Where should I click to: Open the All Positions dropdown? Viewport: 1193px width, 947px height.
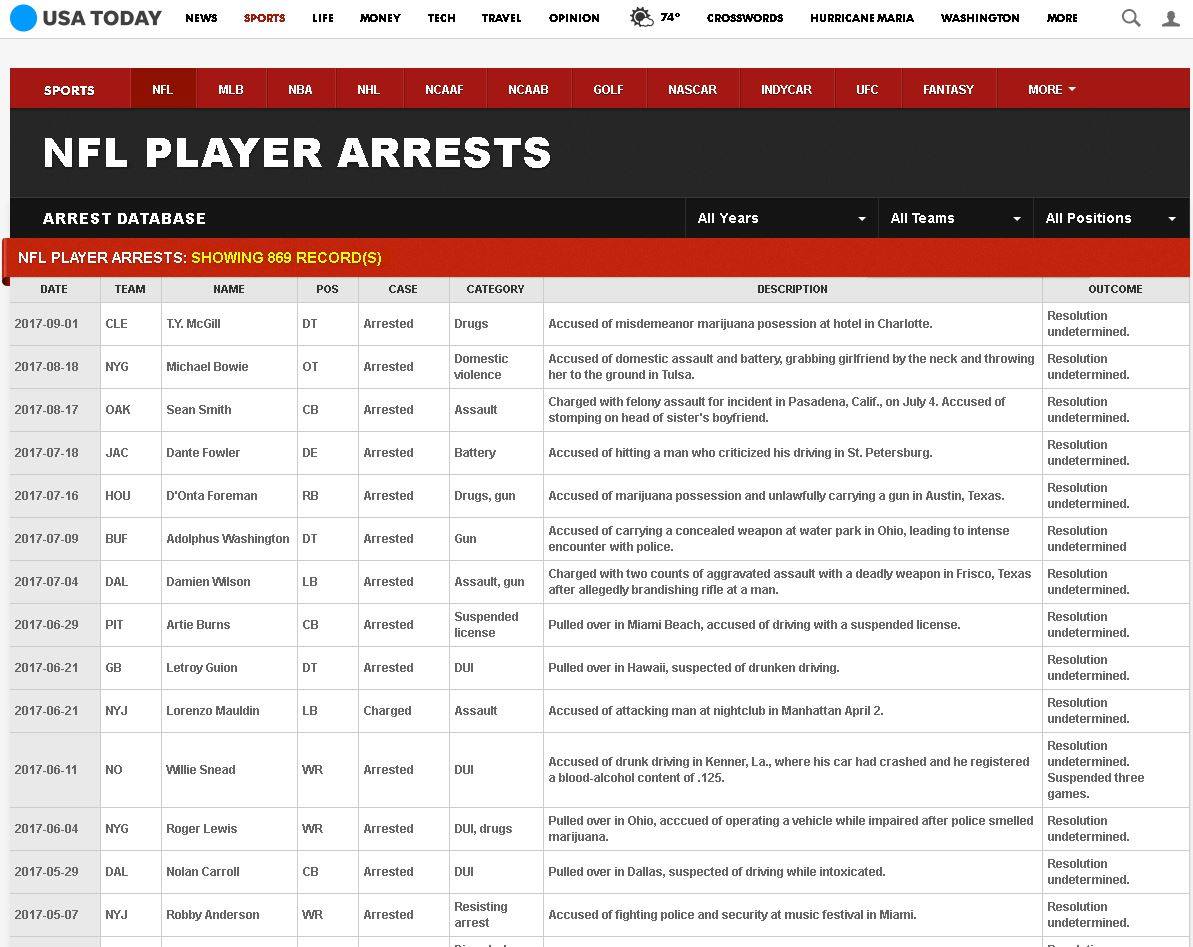pos(1112,218)
